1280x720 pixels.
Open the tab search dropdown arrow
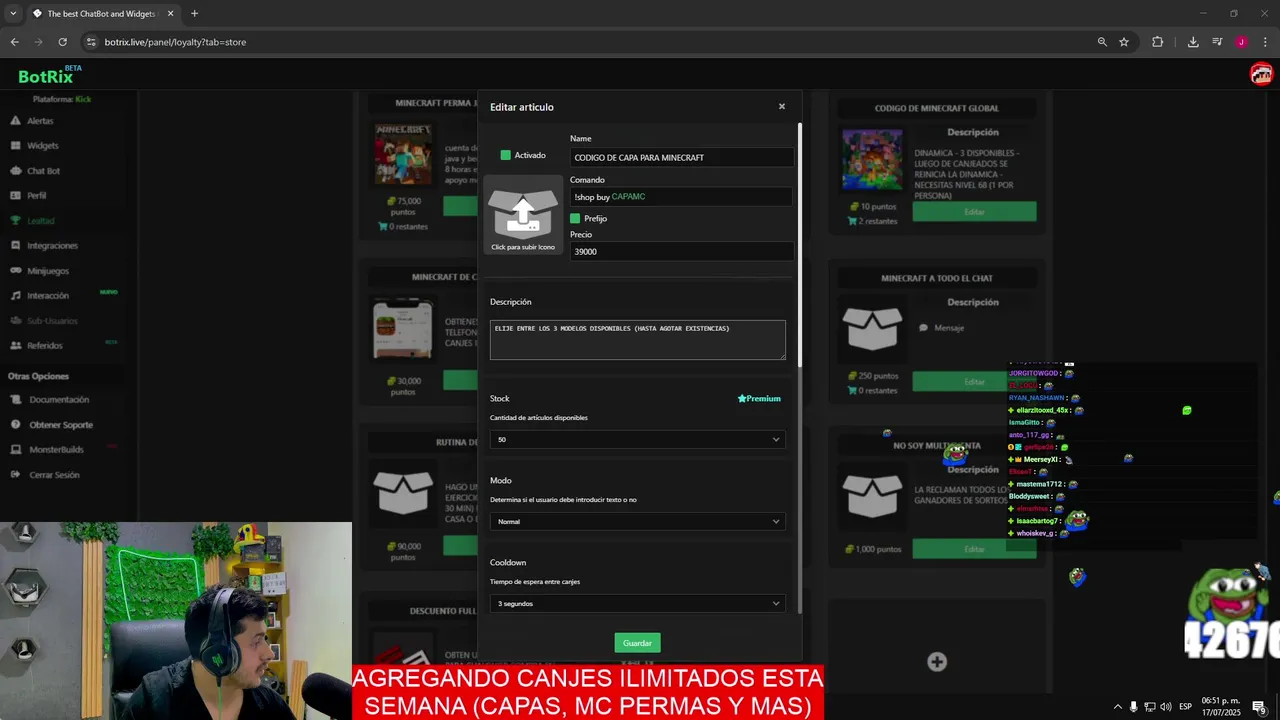click(13, 14)
